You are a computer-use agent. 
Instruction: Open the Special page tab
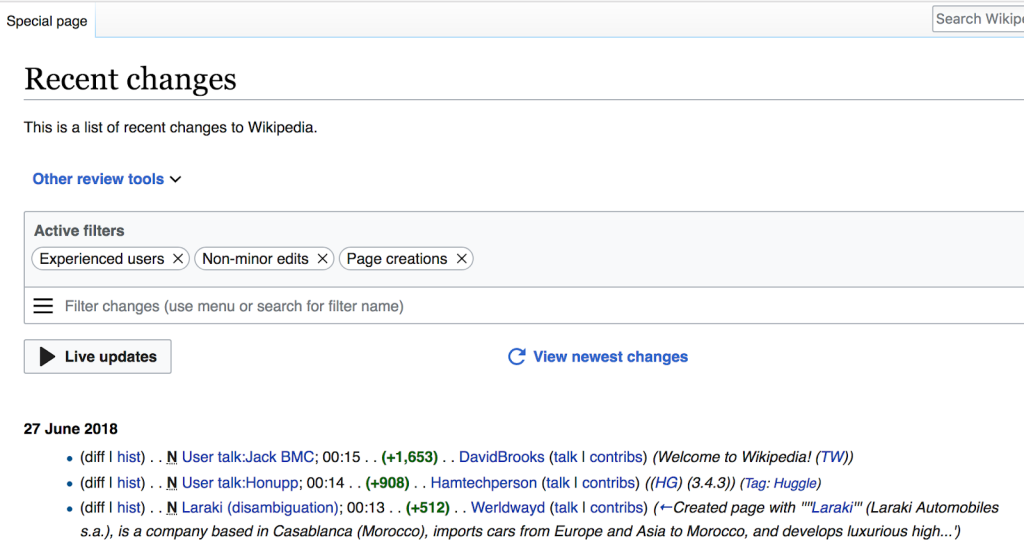[47, 21]
